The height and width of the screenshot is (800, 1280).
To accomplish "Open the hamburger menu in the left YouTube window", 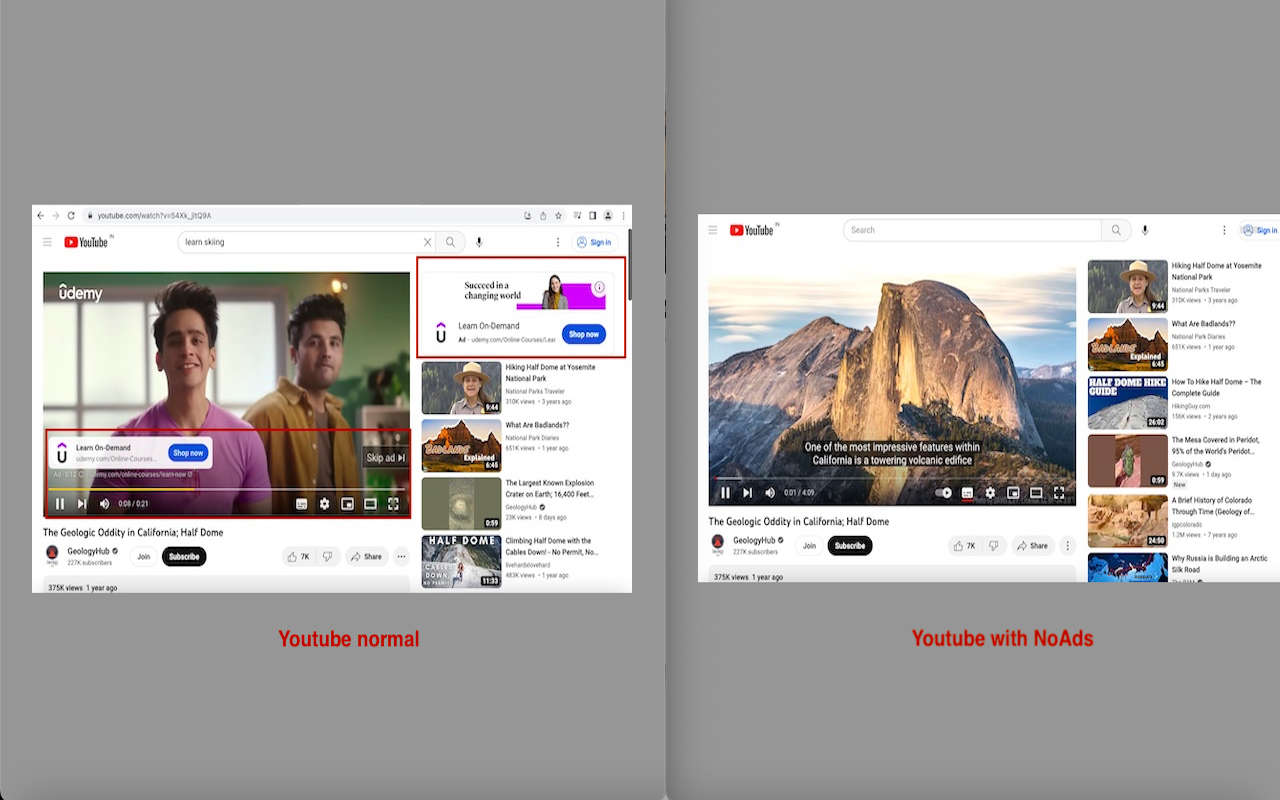I will [47, 242].
